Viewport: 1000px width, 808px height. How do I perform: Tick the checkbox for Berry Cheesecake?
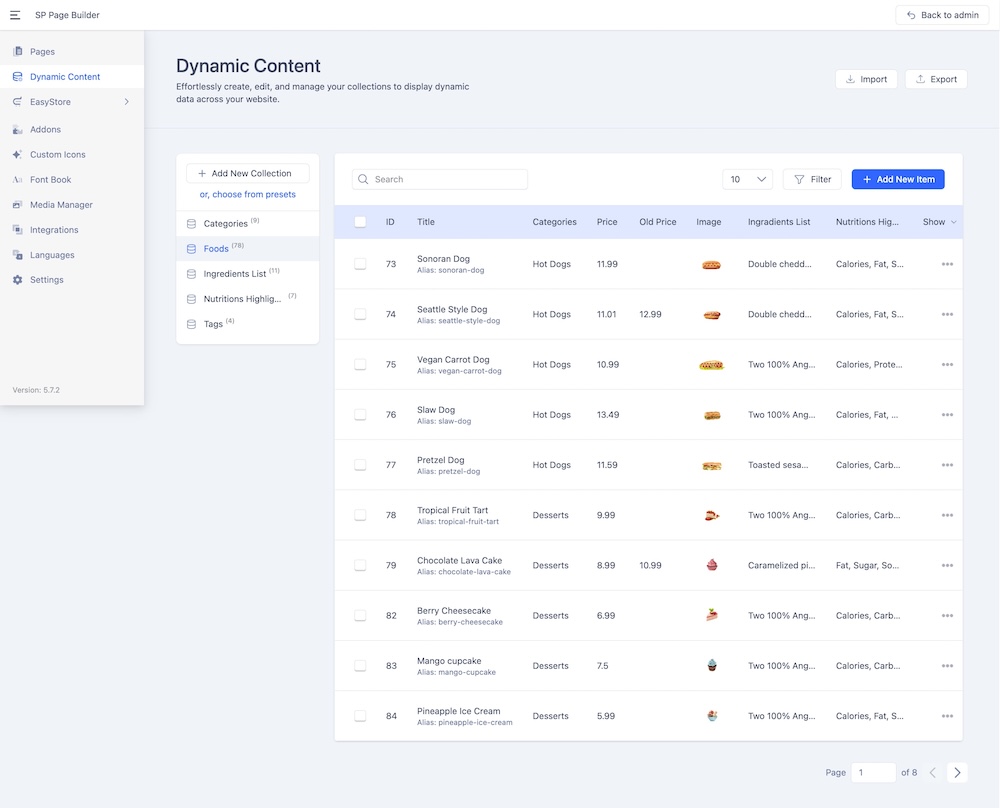[x=360, y=615]
